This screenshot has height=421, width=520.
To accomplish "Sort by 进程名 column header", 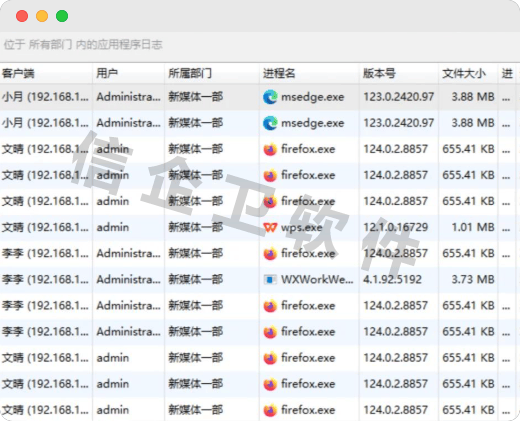I will pos(279,73).
